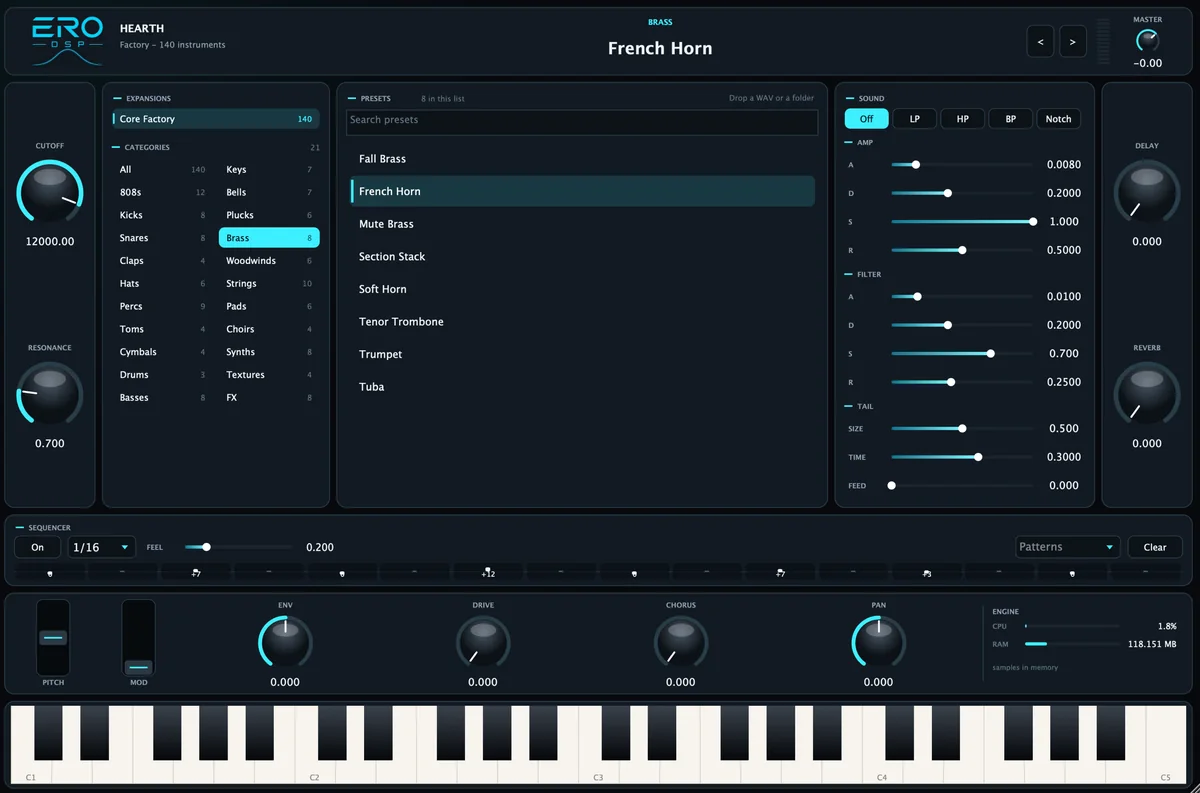Open the Patterns dropdown
The width and height of the screenshot is (1200, 793).
coord(1068,547)
